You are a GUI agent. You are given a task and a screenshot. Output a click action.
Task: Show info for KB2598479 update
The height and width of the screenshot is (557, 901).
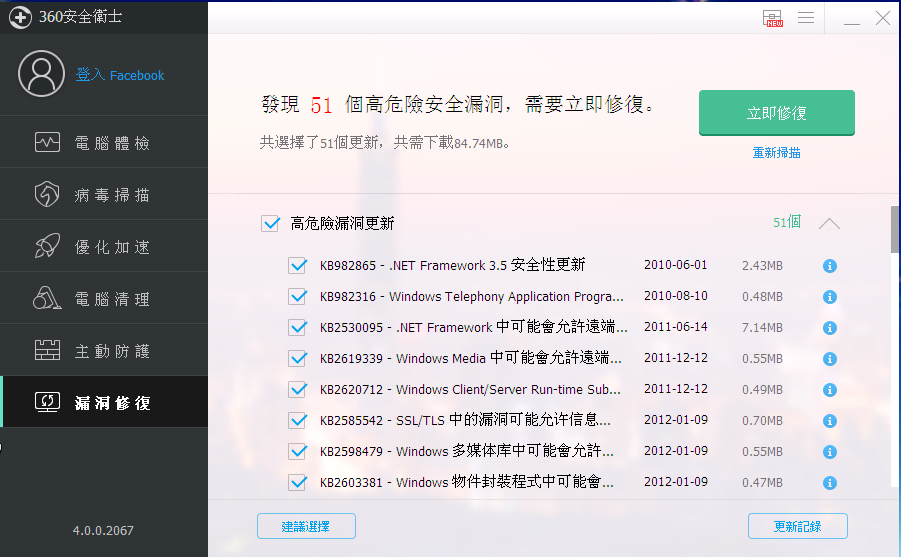pos(829,452)
